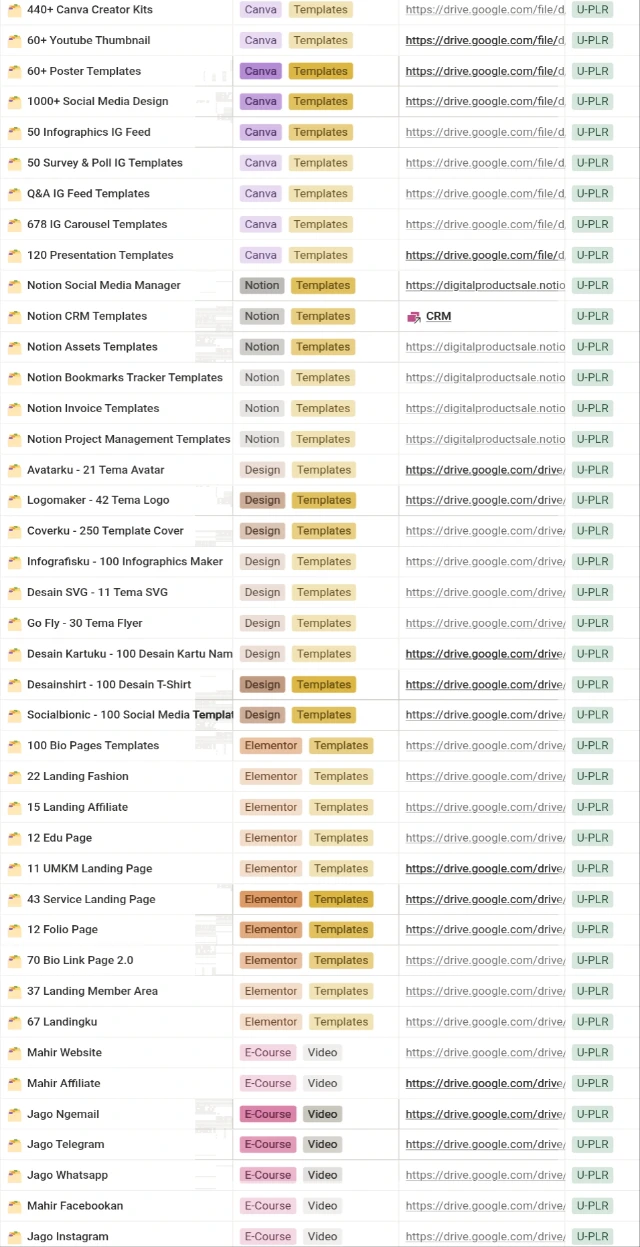Click U-PLR tag in 440+ Canva Creator Kits row
The image size is (640, 1247).
pos(593,9)
